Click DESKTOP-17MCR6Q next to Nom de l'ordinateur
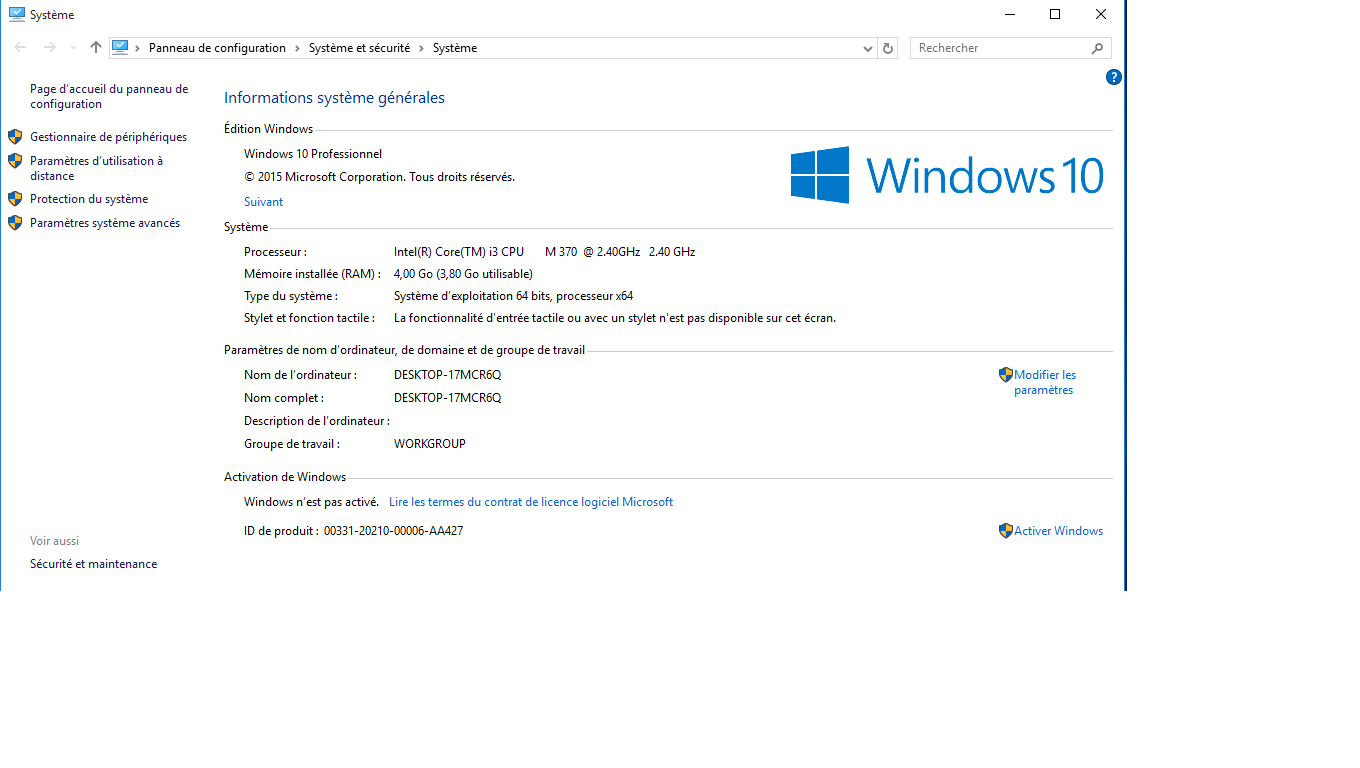1360x768 pixels. pyautogui.click(x=447, y=375)
